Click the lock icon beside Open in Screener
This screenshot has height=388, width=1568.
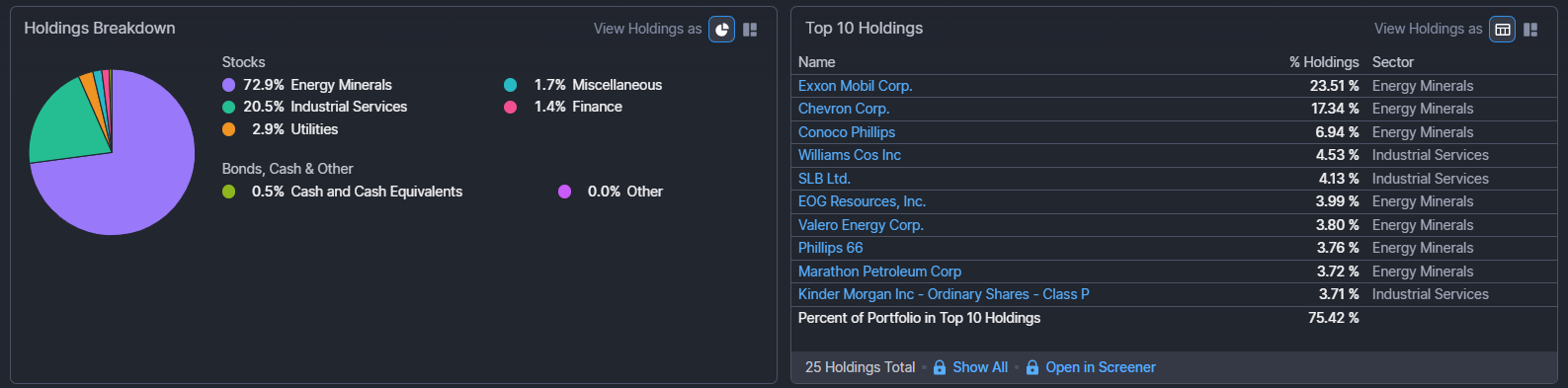coord(1032,367)
